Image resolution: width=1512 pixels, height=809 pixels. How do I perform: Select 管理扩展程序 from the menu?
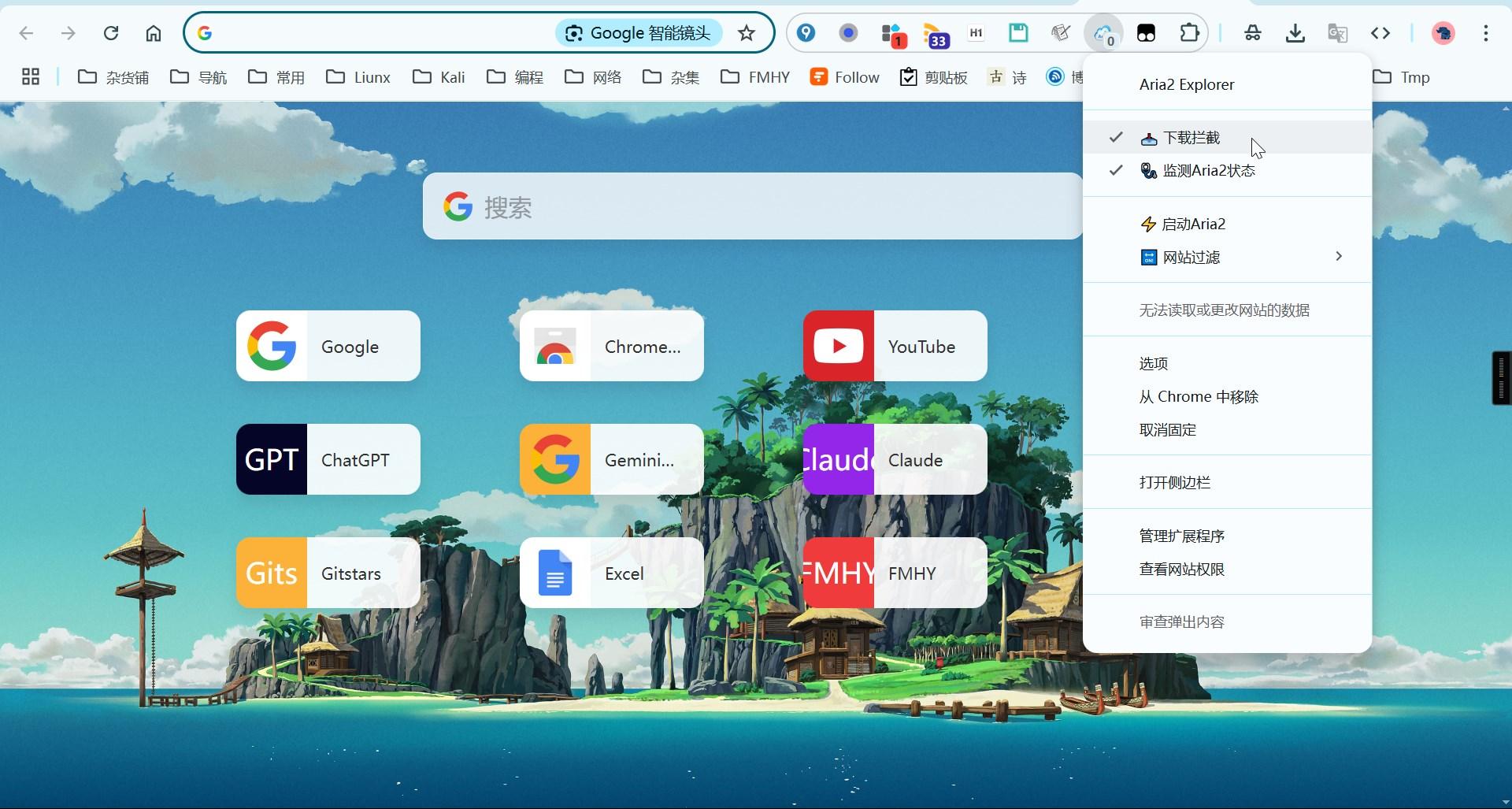coord(1180,535)
